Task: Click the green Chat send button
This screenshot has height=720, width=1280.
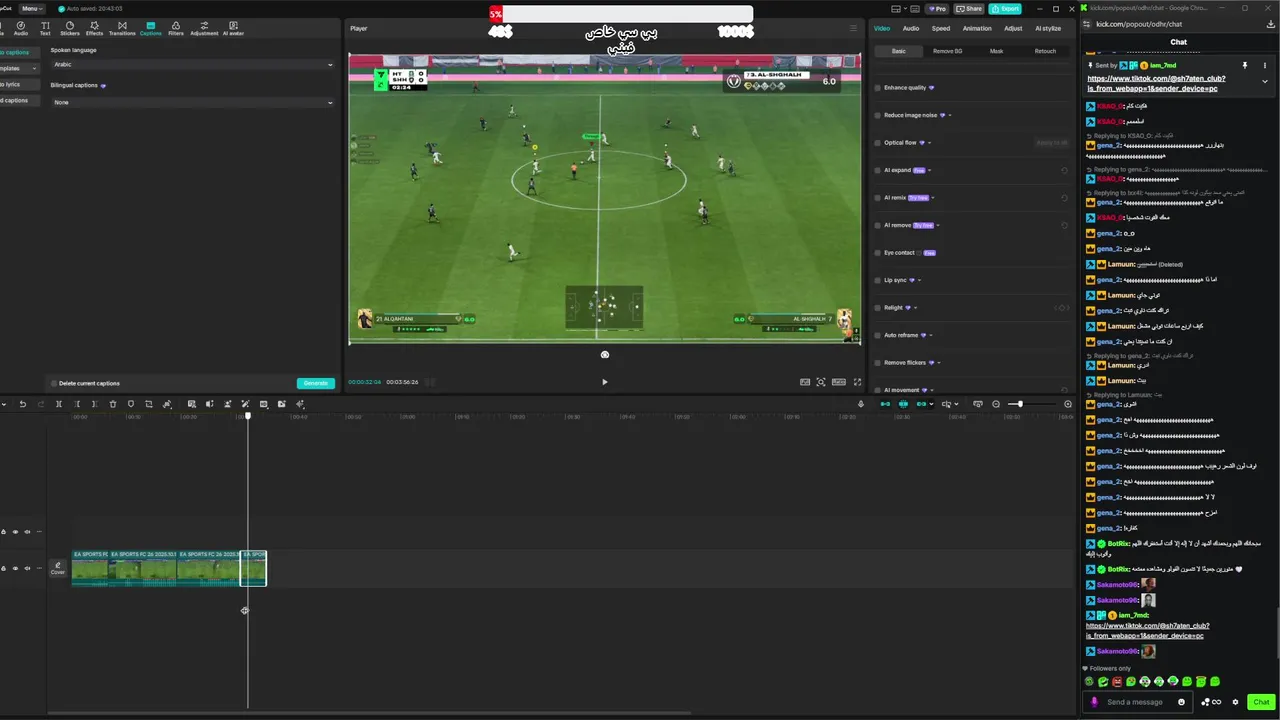Action: pos(1261,702)
